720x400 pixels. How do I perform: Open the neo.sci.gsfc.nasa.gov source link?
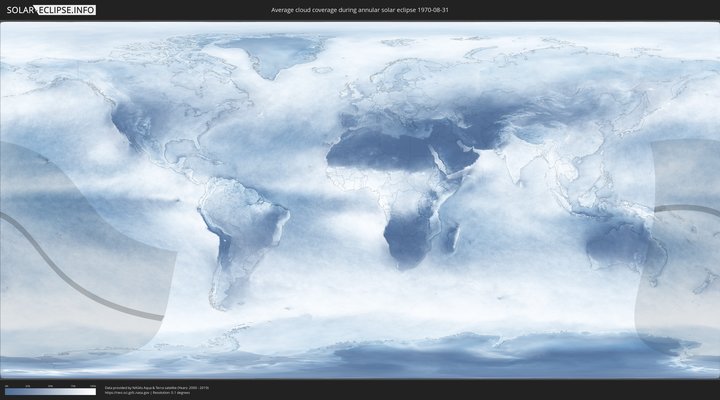click(x=130, y=392)
